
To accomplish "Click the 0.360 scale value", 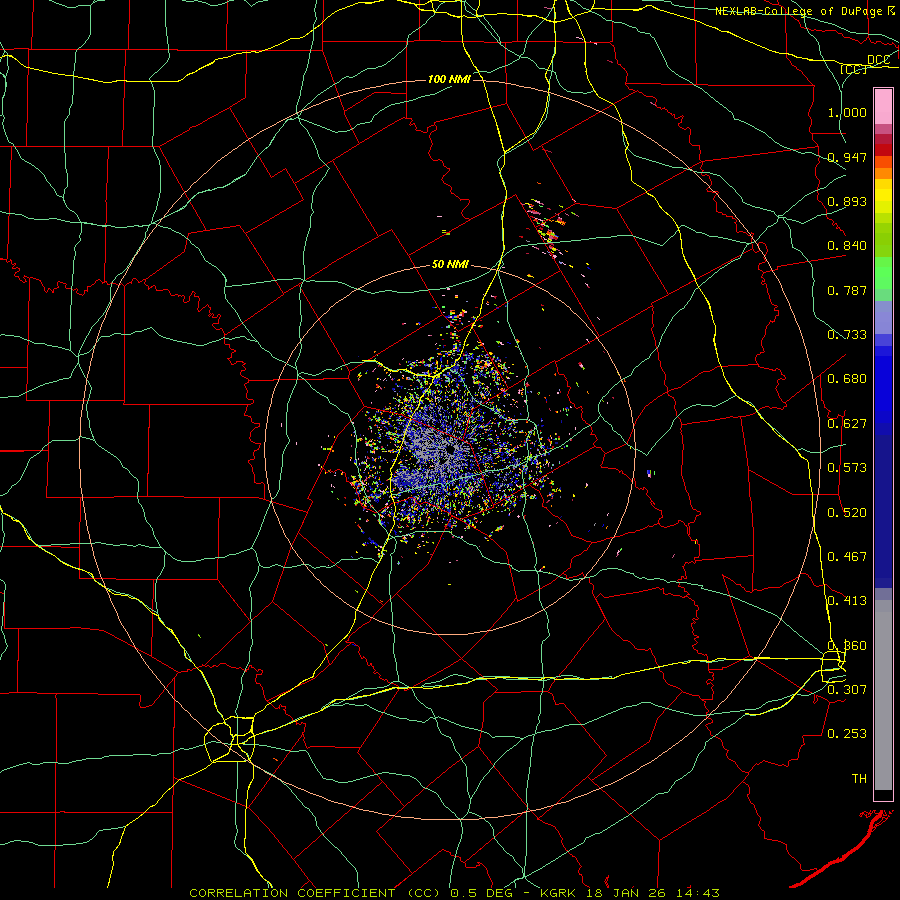I will (847, 646).
